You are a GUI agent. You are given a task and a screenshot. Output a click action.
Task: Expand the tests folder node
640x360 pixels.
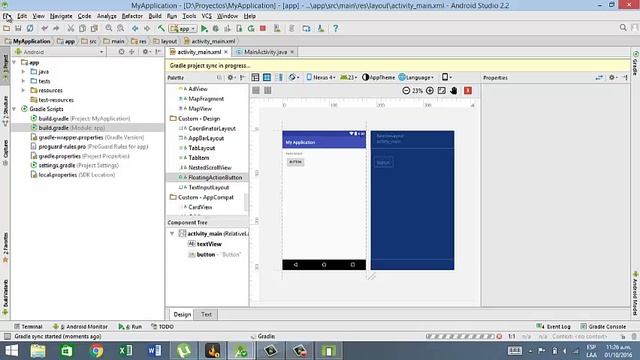click(x=23, y=81)
